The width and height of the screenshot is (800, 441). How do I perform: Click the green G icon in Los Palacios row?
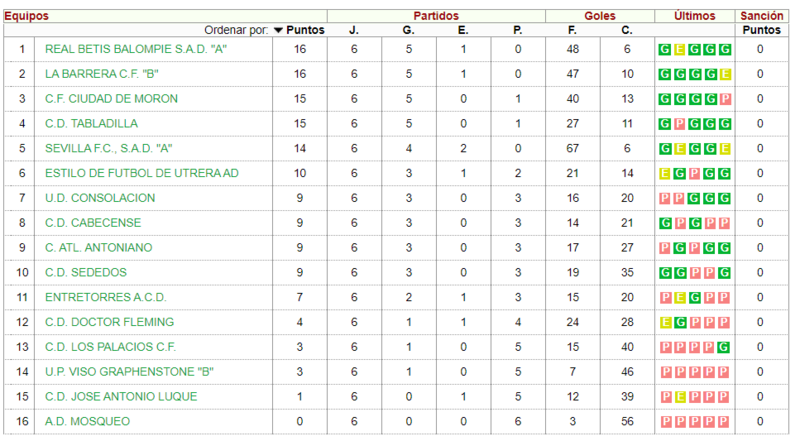pos(723,348)
